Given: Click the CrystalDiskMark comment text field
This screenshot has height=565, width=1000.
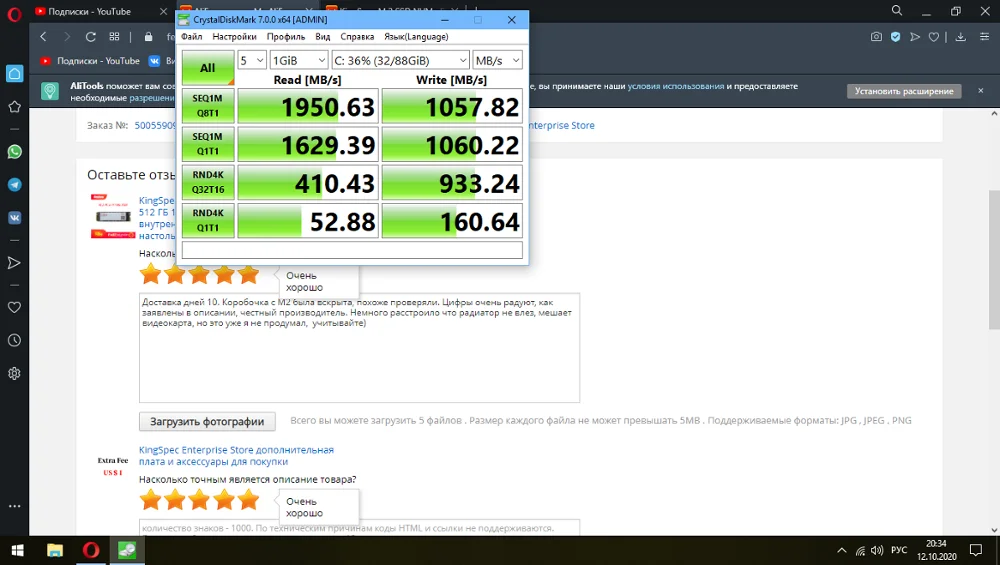Looking at the screenshot, I should pyautogui.click(x=352, y=250).
